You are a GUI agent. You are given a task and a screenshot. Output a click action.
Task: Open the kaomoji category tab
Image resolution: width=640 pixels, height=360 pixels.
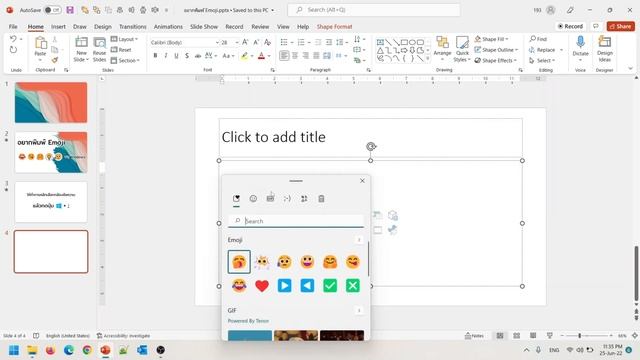pyautogui.click(x=287, y=198)
